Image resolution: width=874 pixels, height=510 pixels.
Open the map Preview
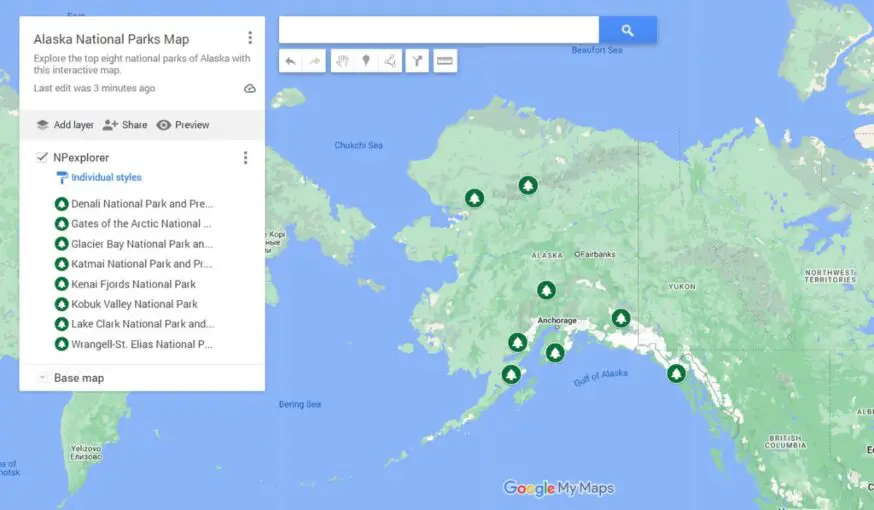point(183,125)
